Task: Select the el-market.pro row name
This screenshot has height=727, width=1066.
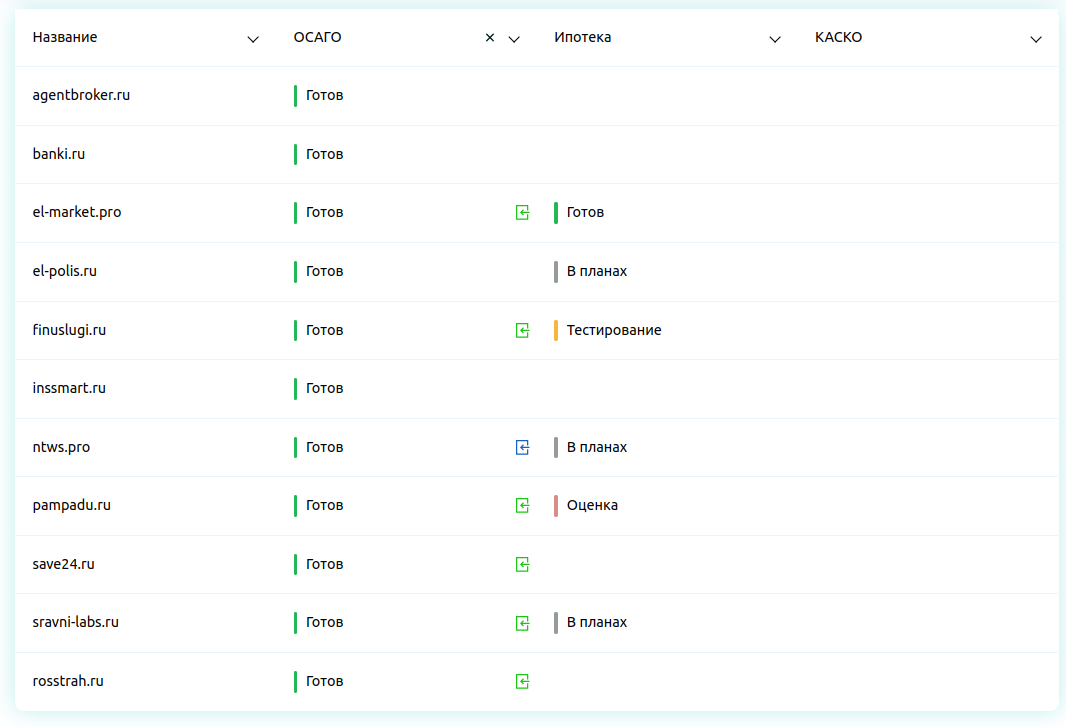Action: (x=77, y=212)
